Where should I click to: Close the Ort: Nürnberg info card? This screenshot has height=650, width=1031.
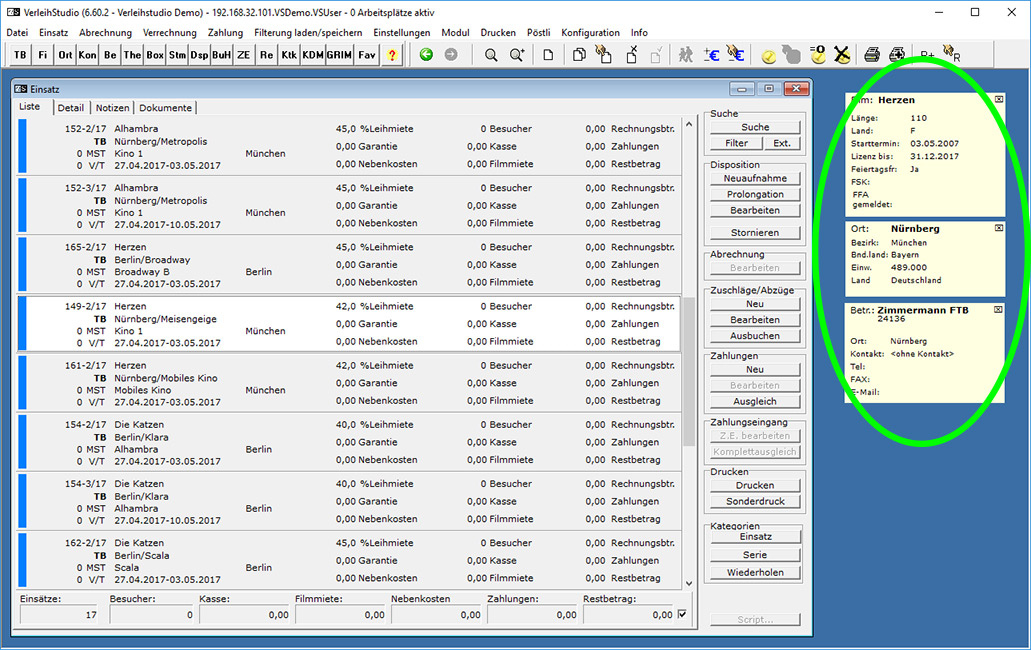[999, 228]
